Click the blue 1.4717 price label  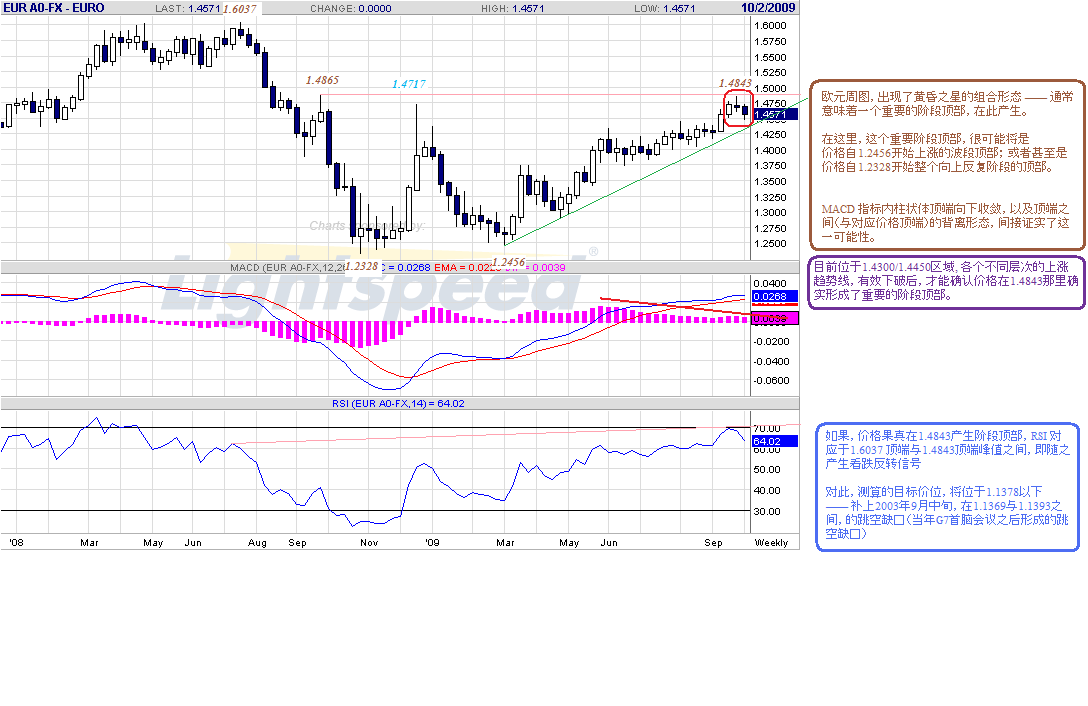click(409, 84)
